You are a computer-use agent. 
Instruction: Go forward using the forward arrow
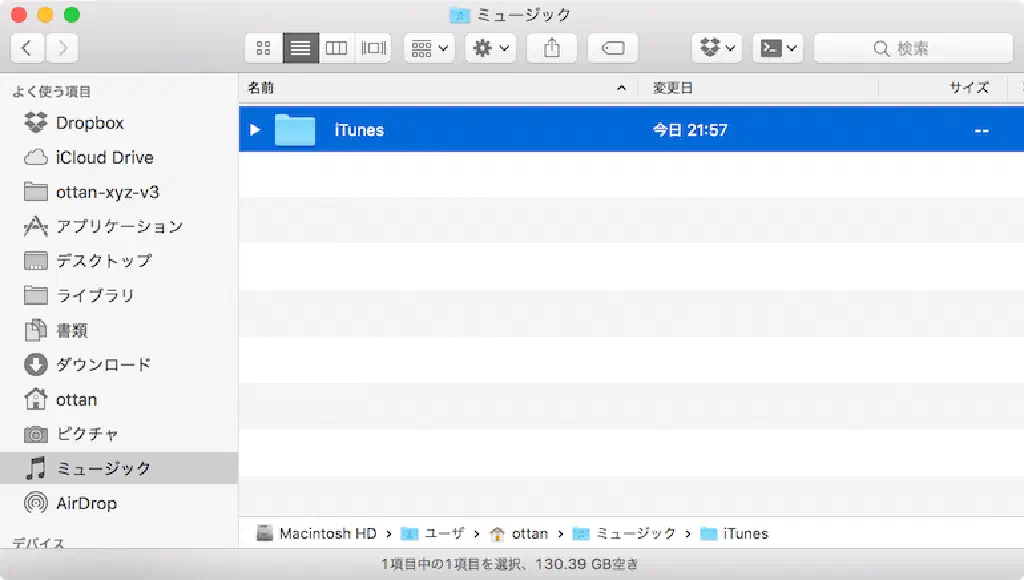pyautogui.click(x=62, y=48)
